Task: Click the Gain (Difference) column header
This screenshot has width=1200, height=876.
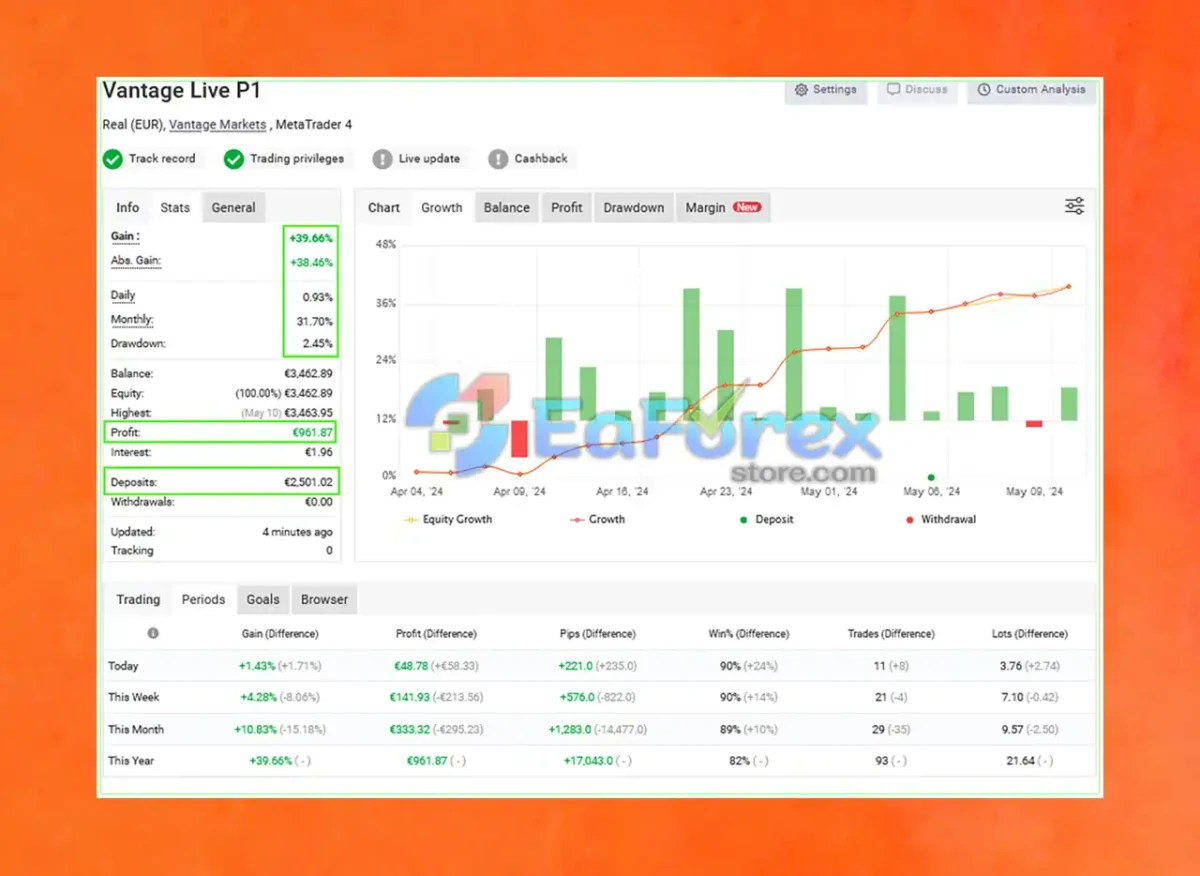Action: tap(280, 634)
